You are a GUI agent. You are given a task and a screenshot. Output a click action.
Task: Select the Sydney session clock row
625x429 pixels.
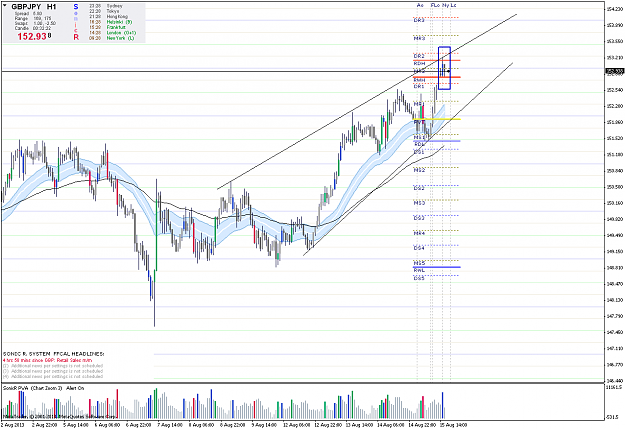(106, 6)
